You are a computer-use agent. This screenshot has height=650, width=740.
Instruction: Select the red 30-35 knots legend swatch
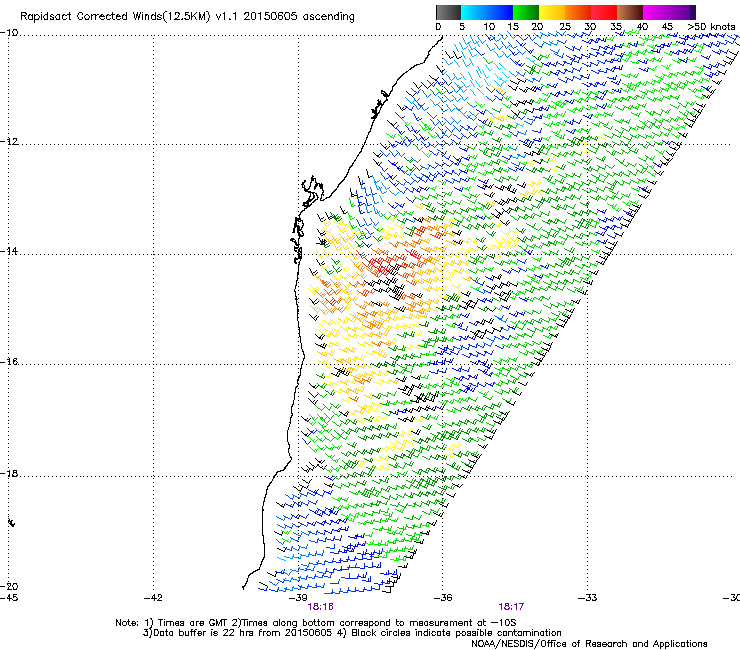click(604, 12)
